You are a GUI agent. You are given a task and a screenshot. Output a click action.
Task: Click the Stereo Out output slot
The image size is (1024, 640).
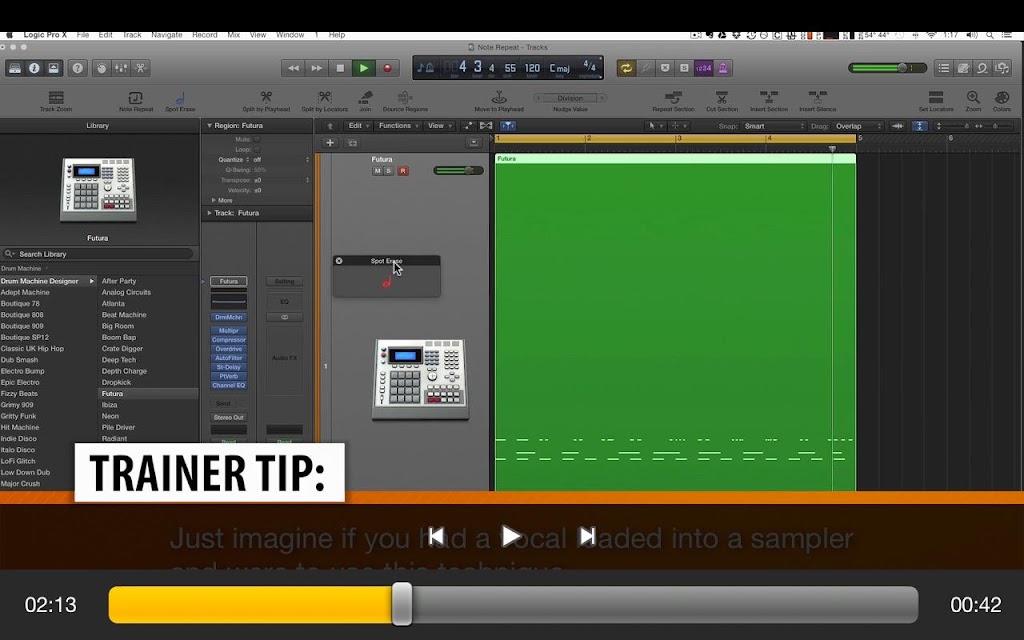coord(229,417)
